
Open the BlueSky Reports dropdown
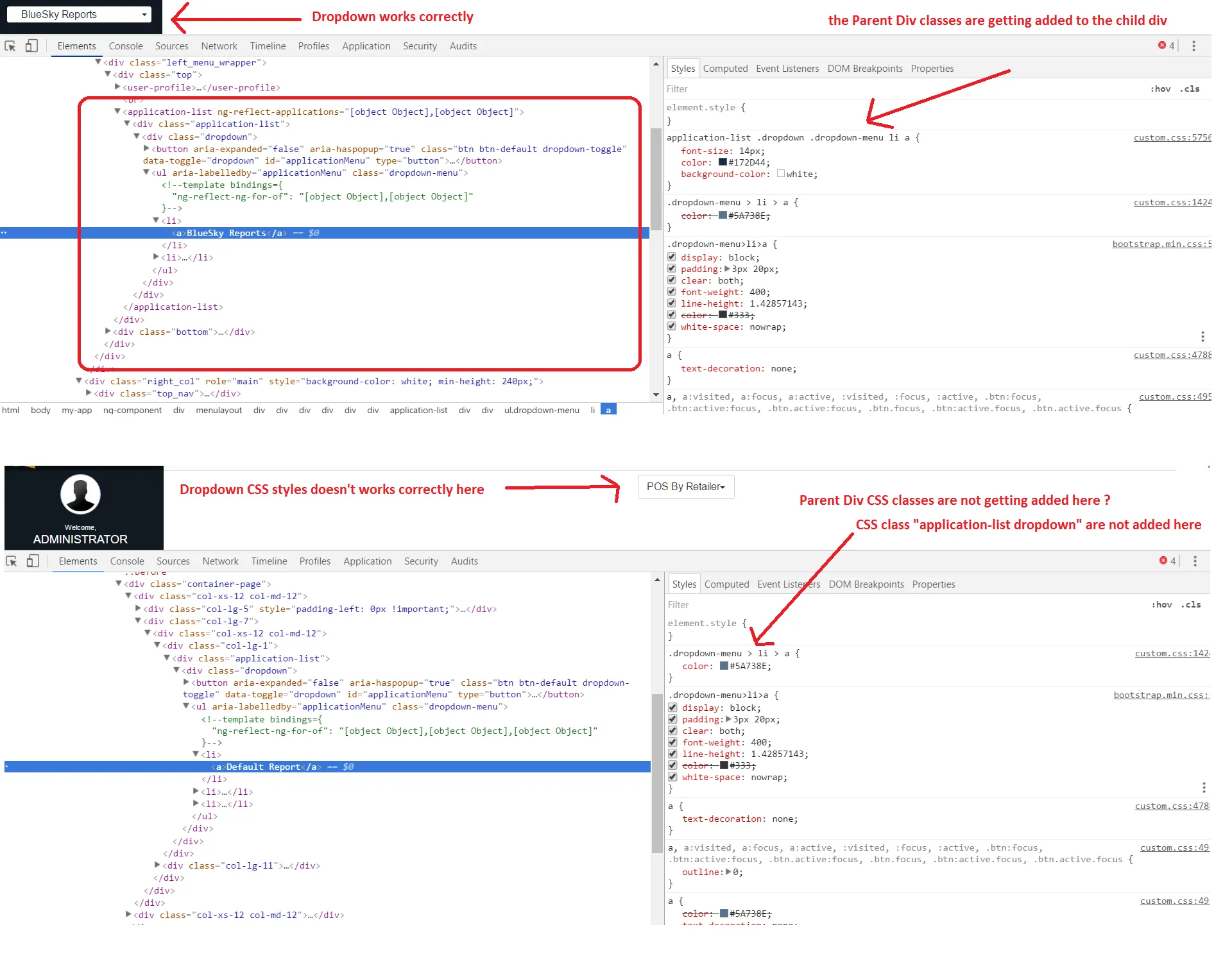point(79,14)
